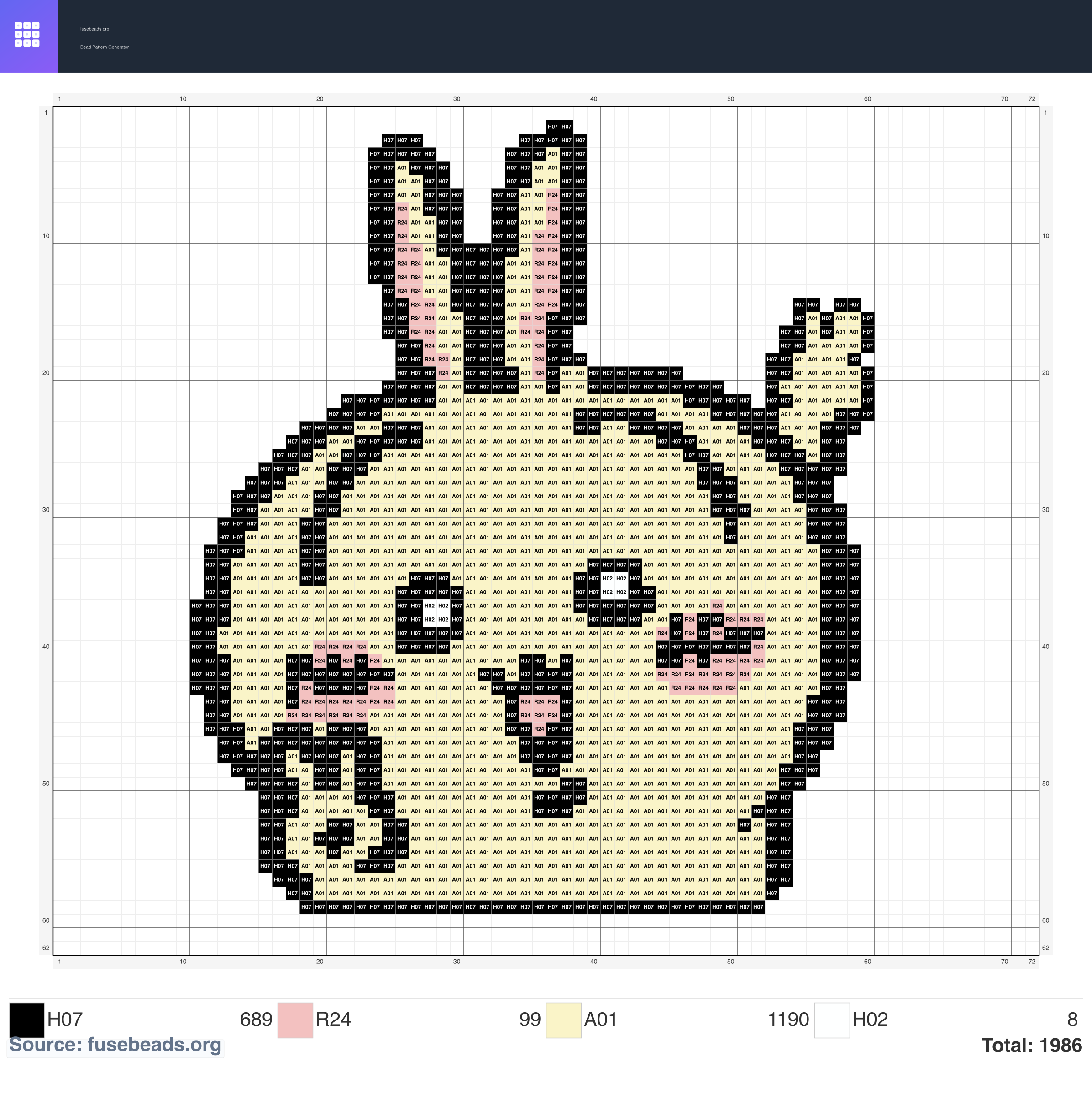Click the fusebeads grid logo icon

[27, 34]
